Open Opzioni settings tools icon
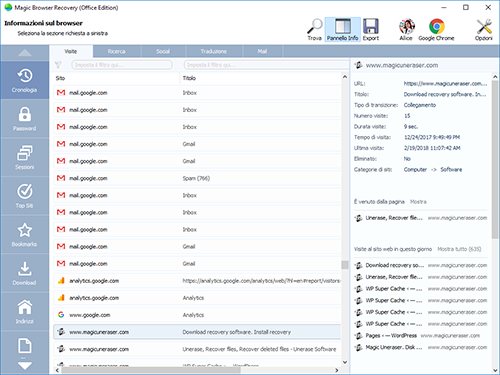This screenshot has width=500, height=375. click(484, 29)
